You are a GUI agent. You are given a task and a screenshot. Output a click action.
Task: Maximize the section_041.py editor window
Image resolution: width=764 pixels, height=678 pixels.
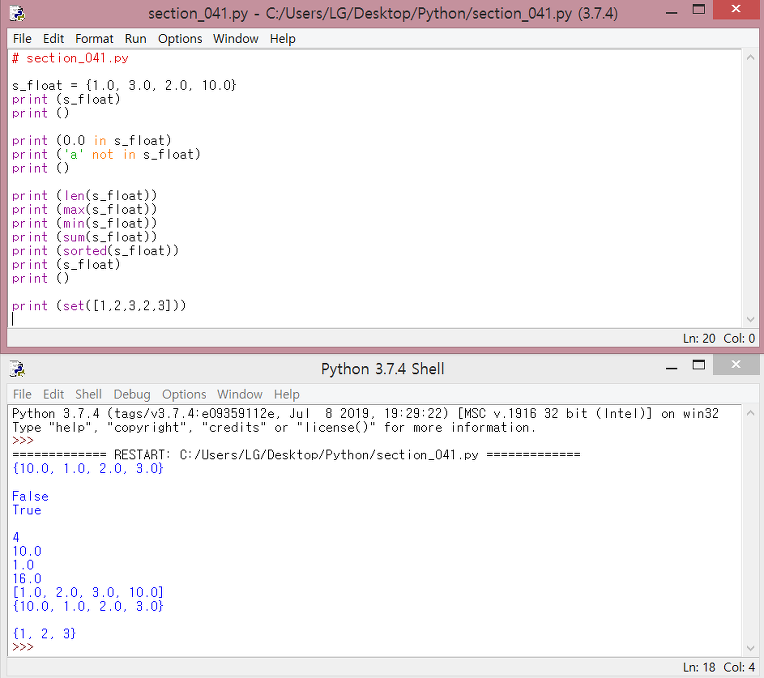tap(699, 10)
